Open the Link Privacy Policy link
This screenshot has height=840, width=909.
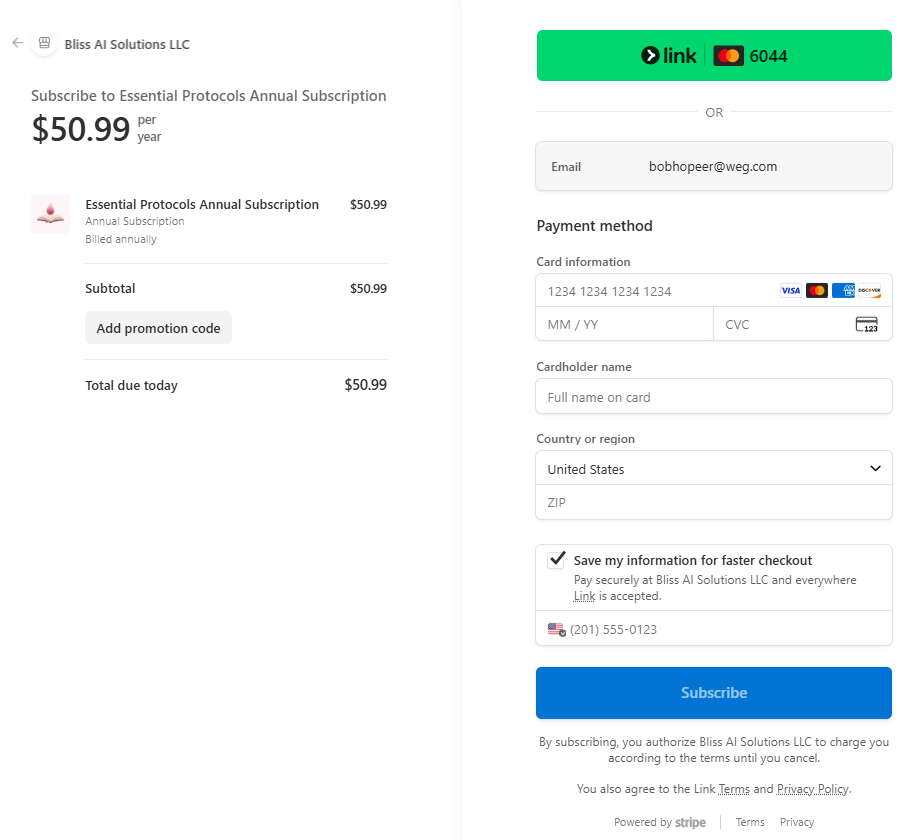coord(813,789)
